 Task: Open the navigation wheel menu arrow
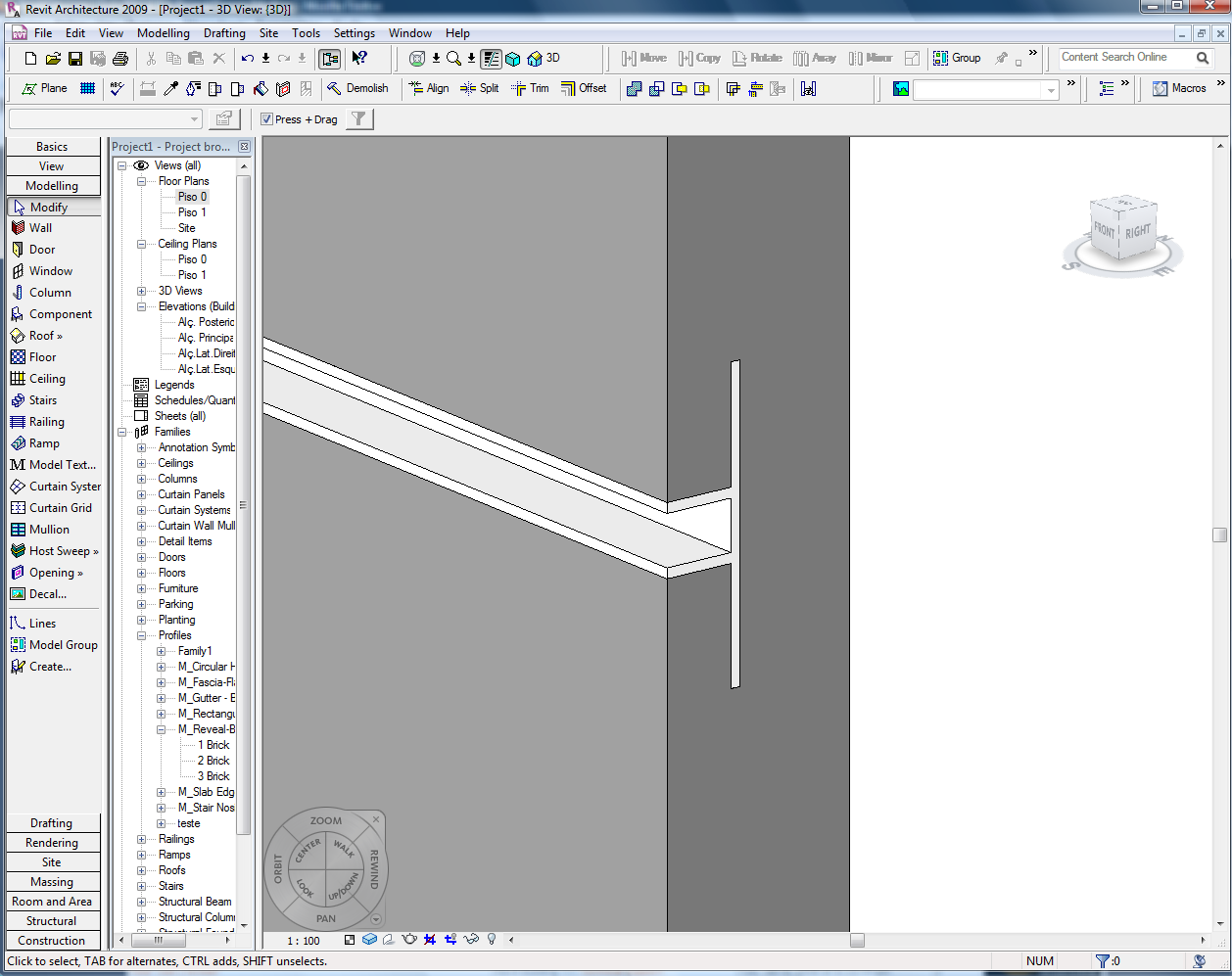pos(376,919)
